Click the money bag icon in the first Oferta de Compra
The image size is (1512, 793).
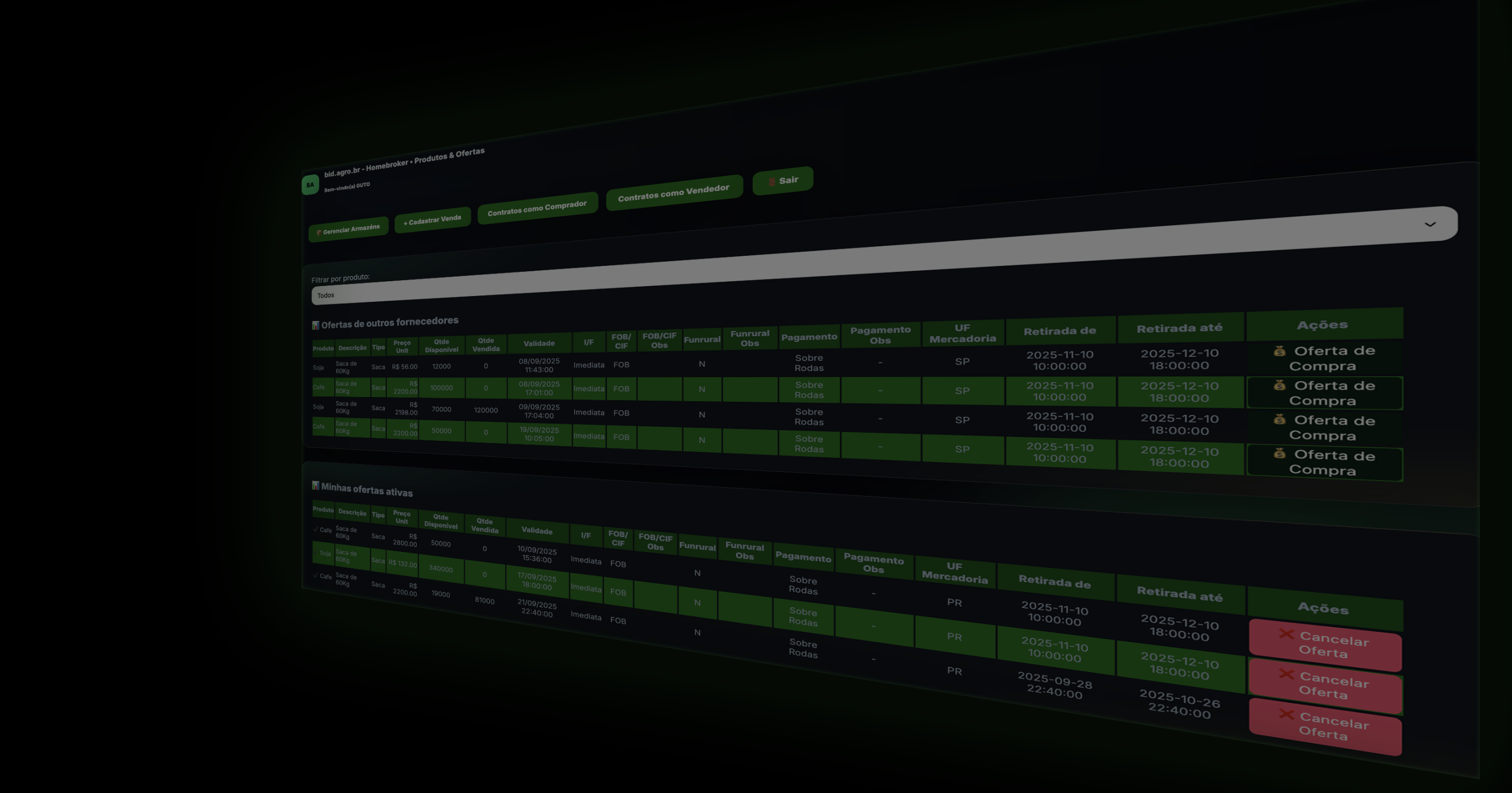point(1279,351)
